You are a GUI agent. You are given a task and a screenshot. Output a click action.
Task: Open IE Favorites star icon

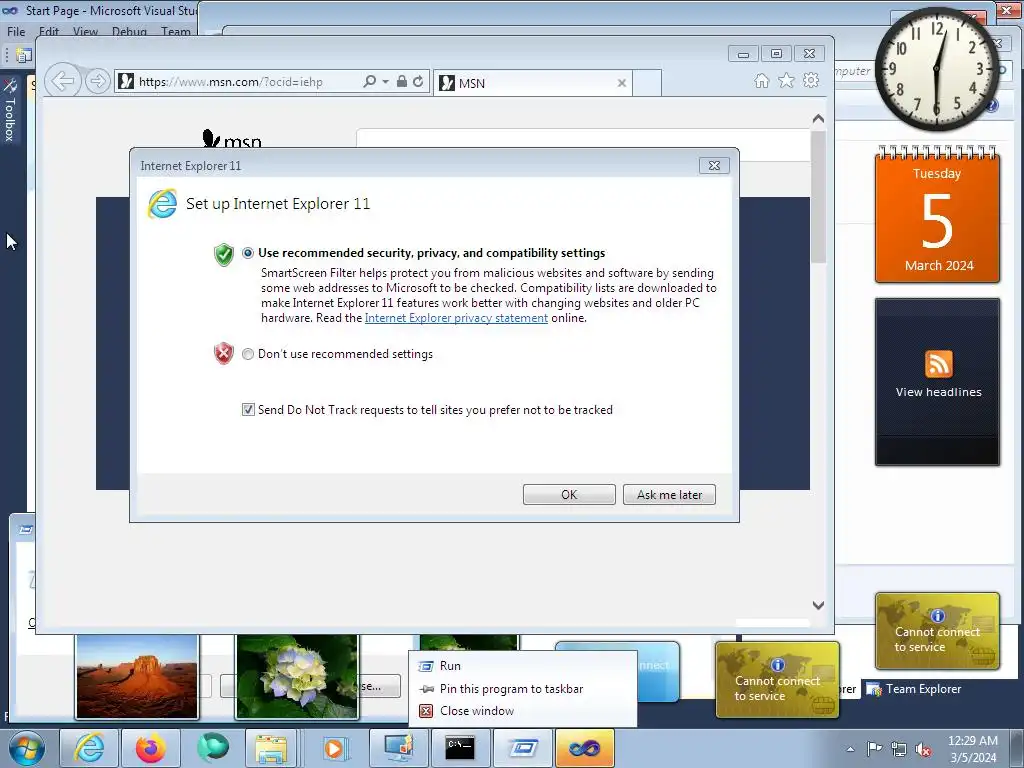(786, 80)
